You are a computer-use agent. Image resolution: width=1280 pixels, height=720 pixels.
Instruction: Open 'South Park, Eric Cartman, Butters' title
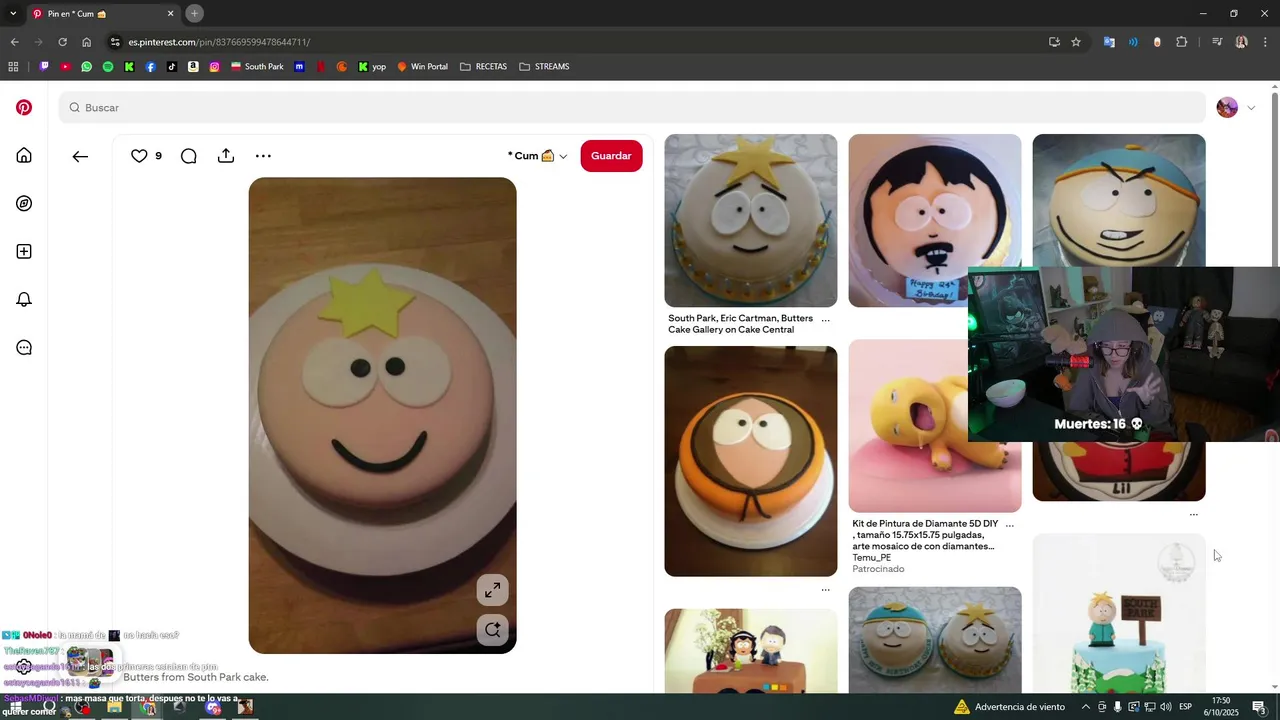[x=740, y=324]
